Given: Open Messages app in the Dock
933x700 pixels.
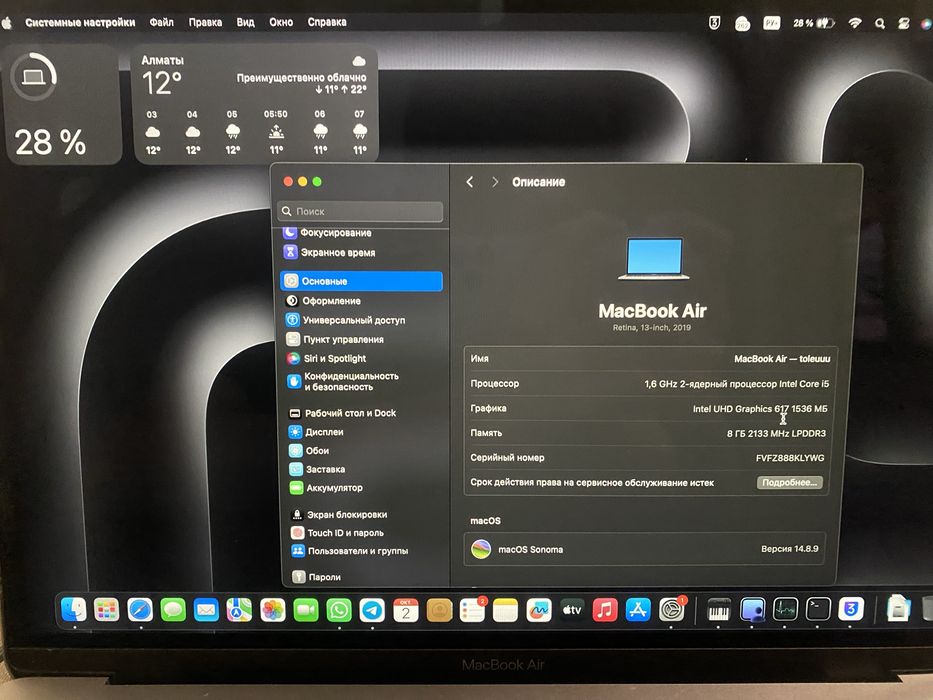Looking at the screenshot, I should click(173, 610).
